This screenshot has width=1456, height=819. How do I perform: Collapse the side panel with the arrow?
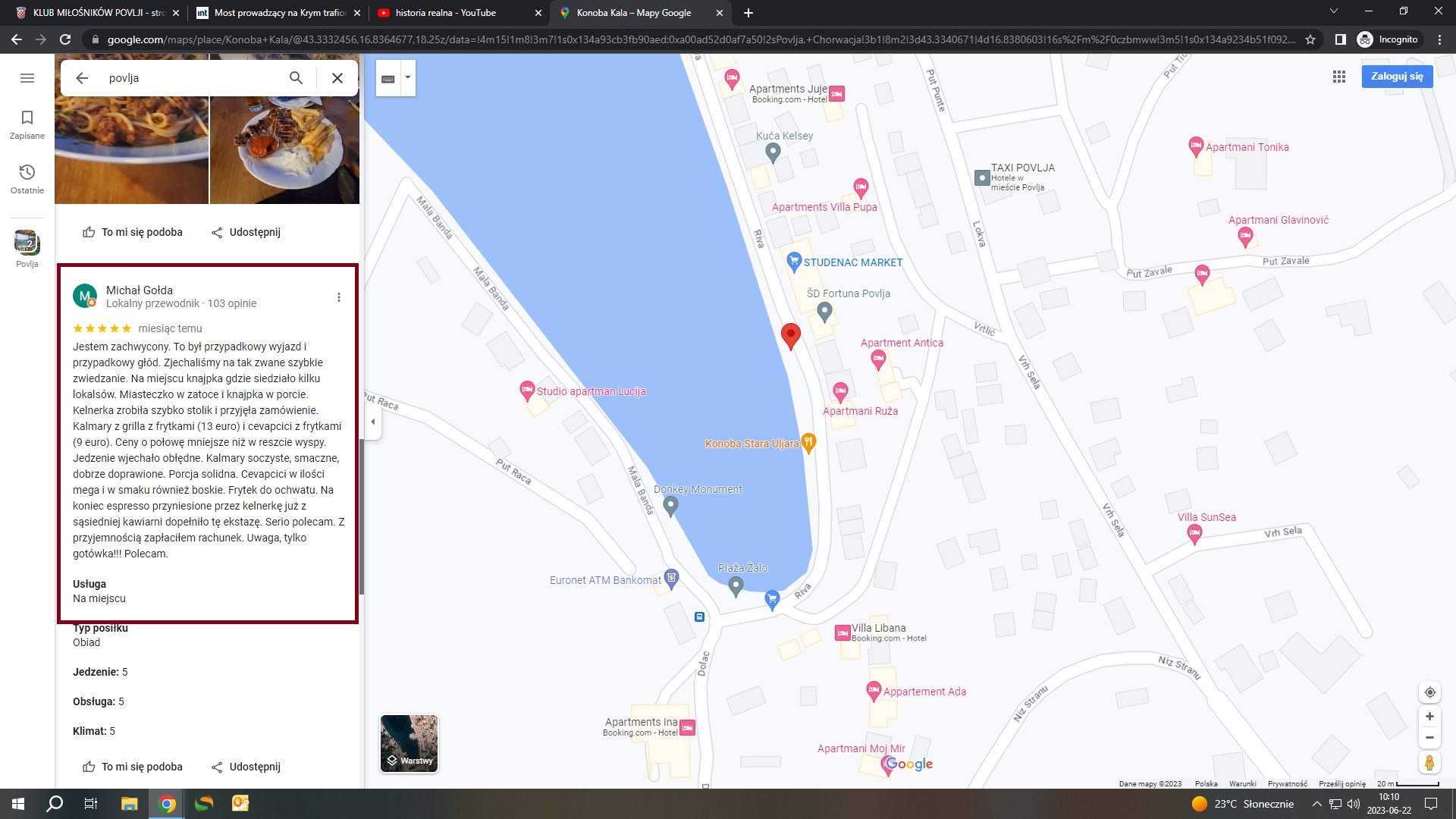click(x=372, y=422)
